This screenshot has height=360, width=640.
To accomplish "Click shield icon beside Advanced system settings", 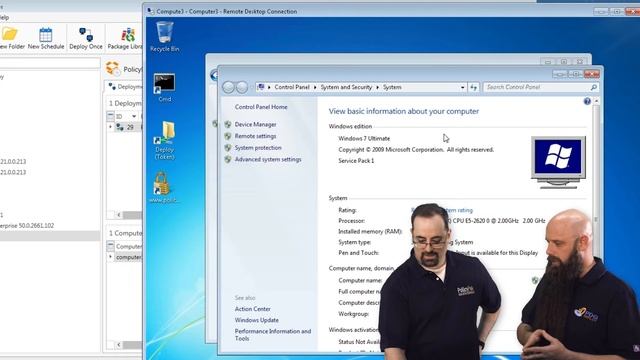I will (228, 160).
